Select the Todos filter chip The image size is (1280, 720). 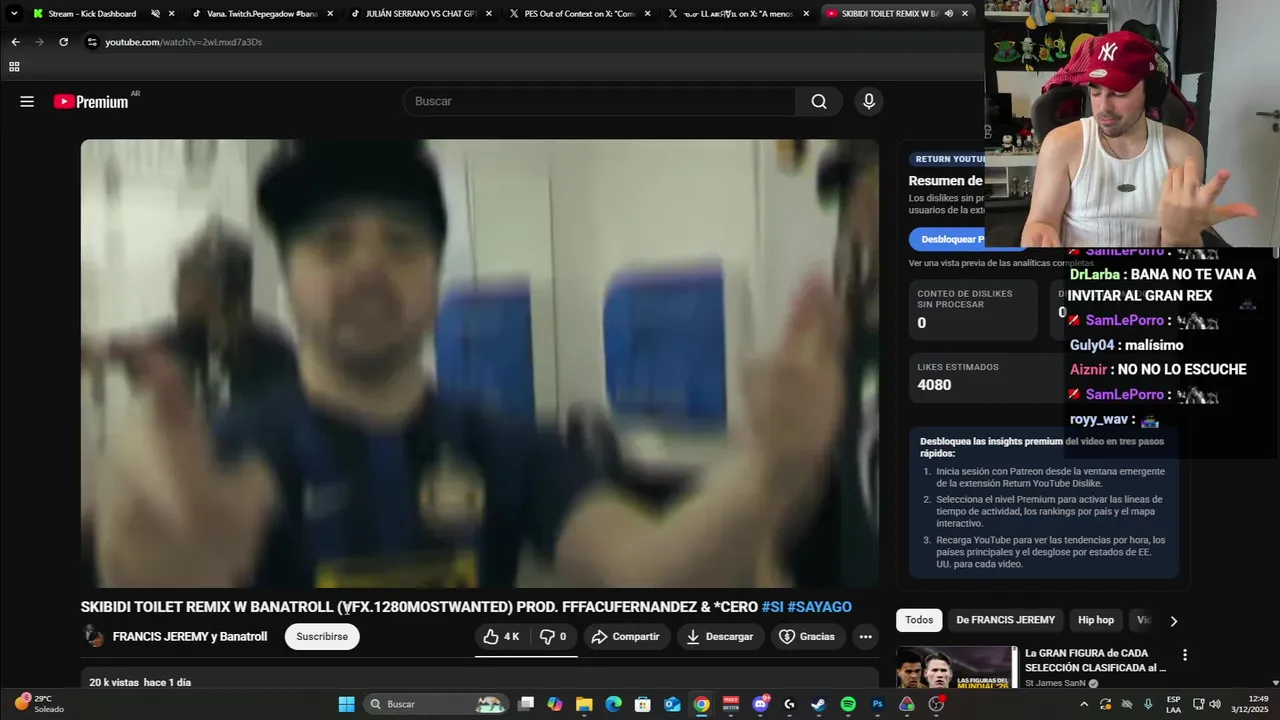pyautogui.click(x=919, y=620)
